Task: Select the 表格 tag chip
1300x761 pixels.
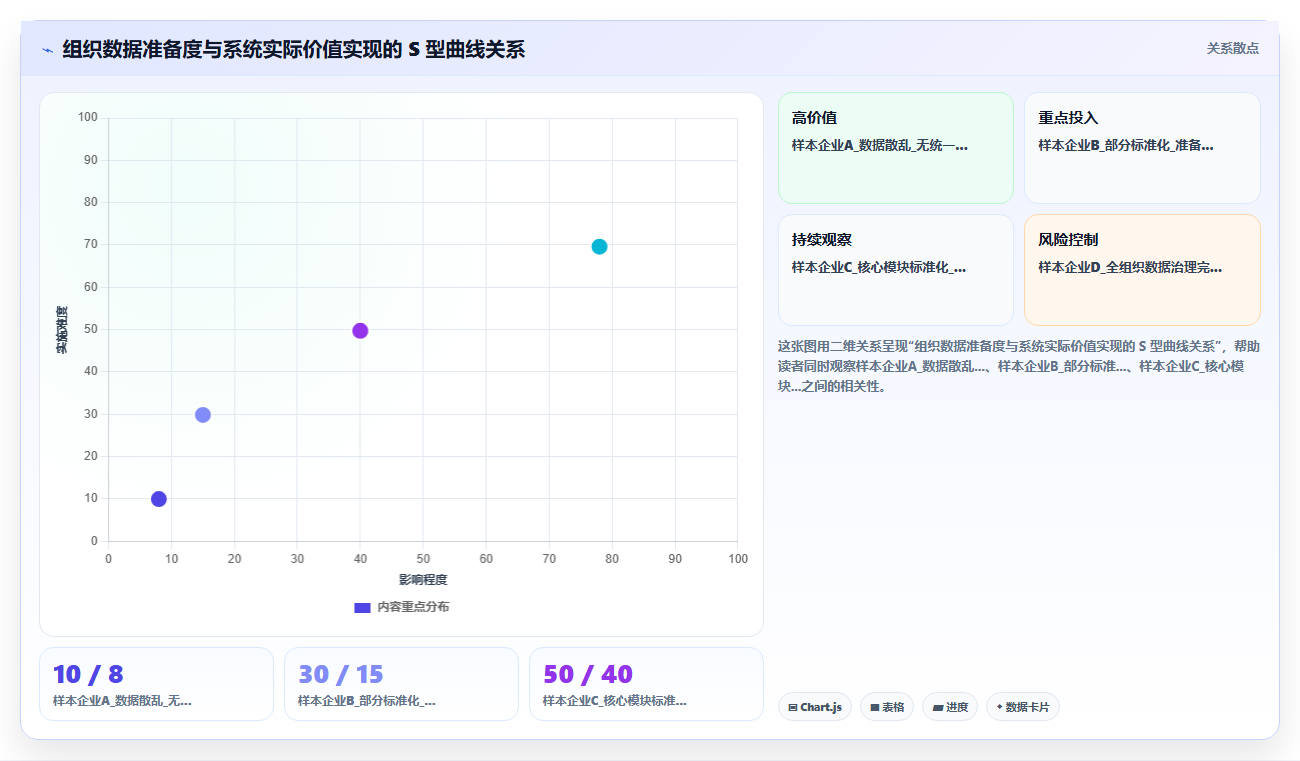Action: tap(887, 707)
